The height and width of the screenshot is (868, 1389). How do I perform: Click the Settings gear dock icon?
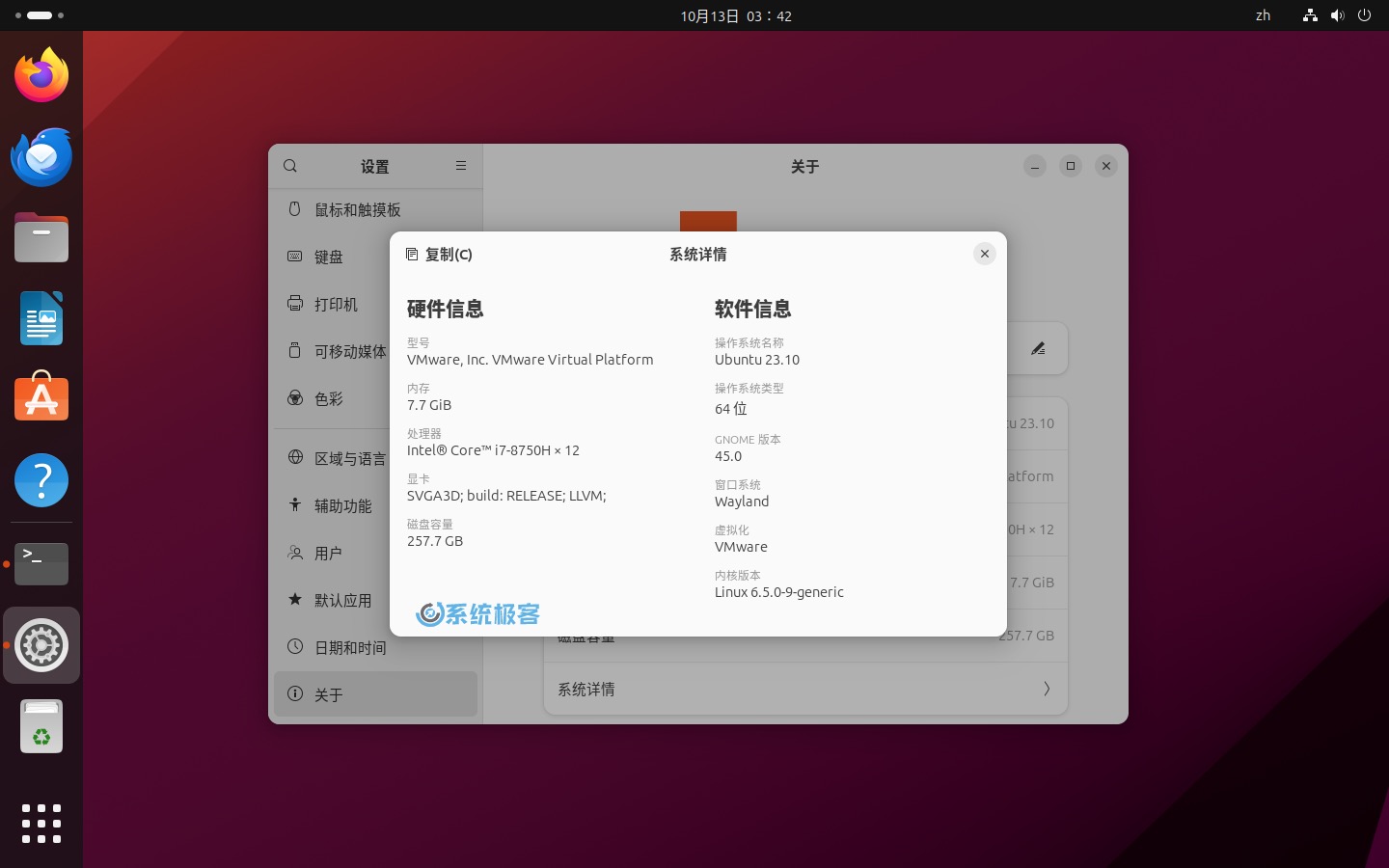[x=41, y=645]
